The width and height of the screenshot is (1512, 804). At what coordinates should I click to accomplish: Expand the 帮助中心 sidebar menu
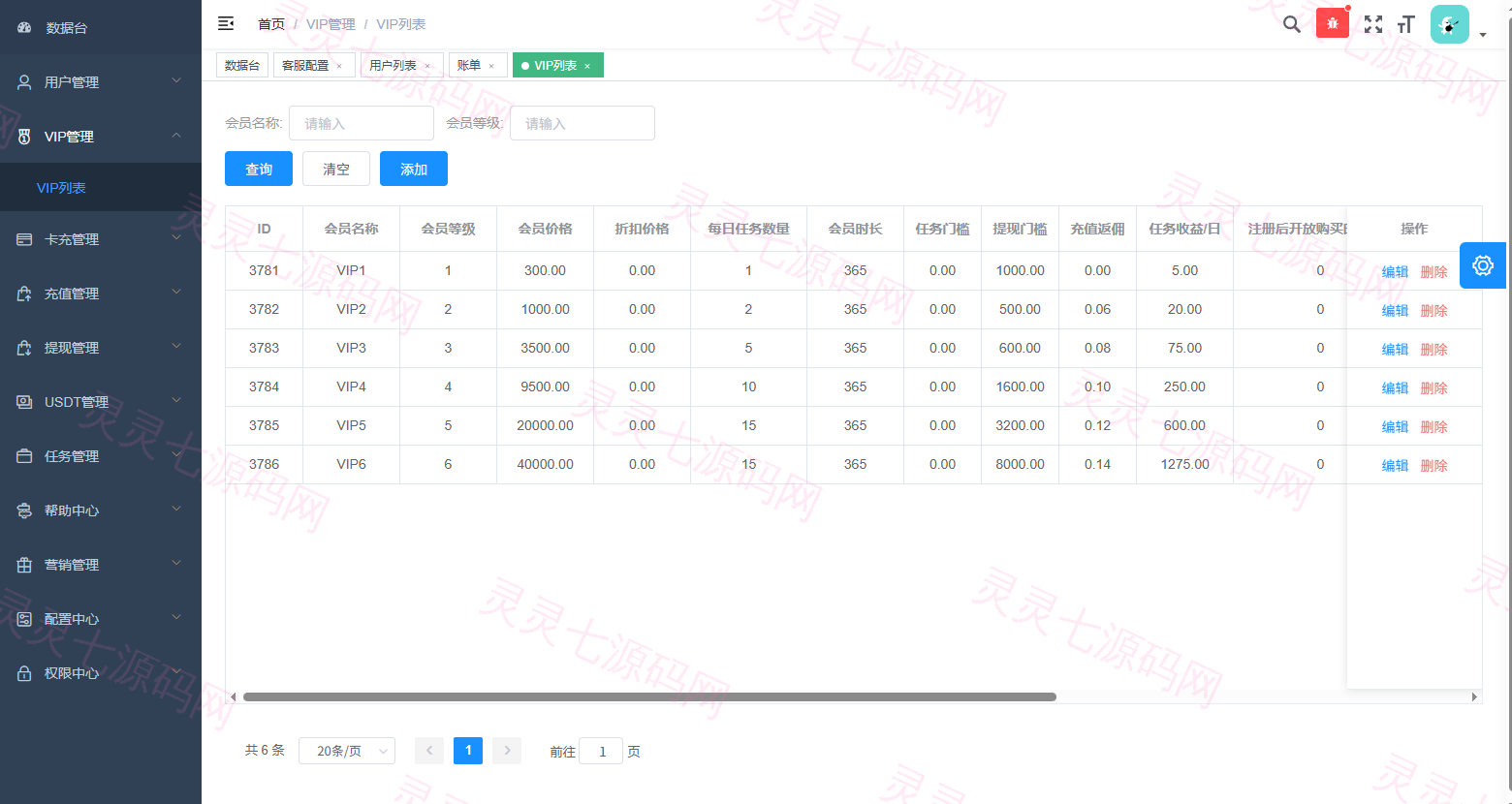click(101, 510)
